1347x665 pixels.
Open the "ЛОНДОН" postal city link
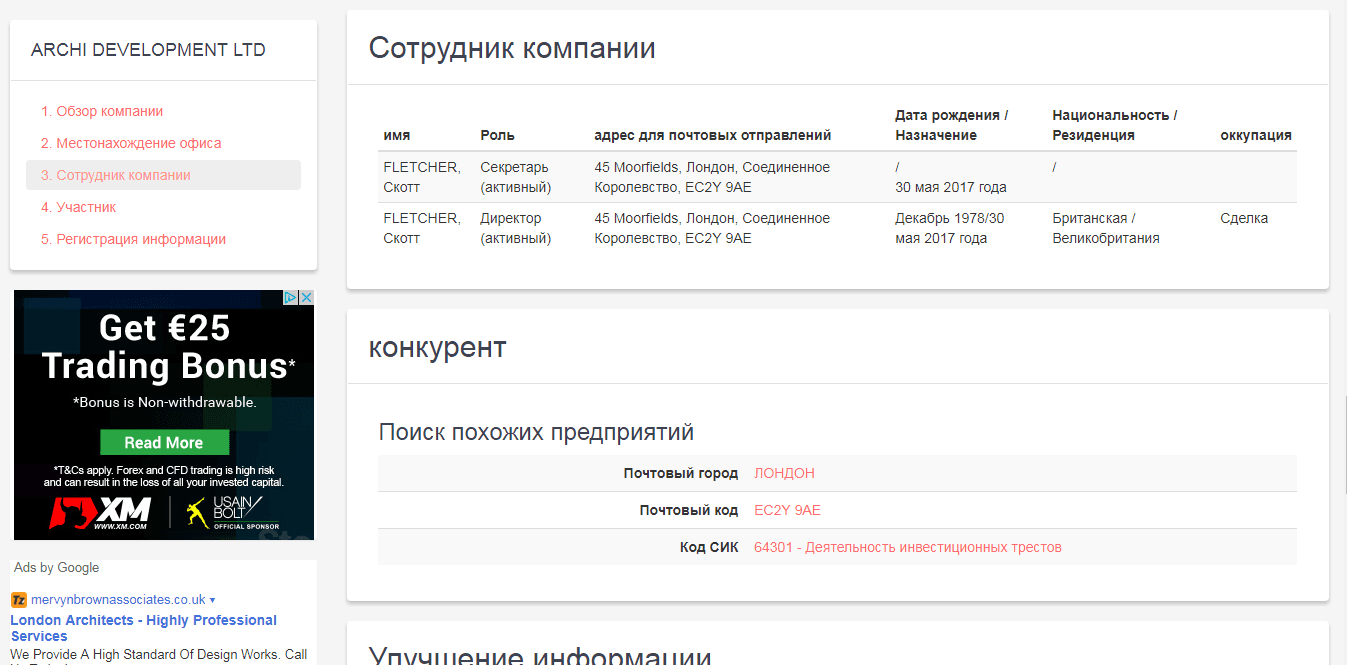(784, 472)
